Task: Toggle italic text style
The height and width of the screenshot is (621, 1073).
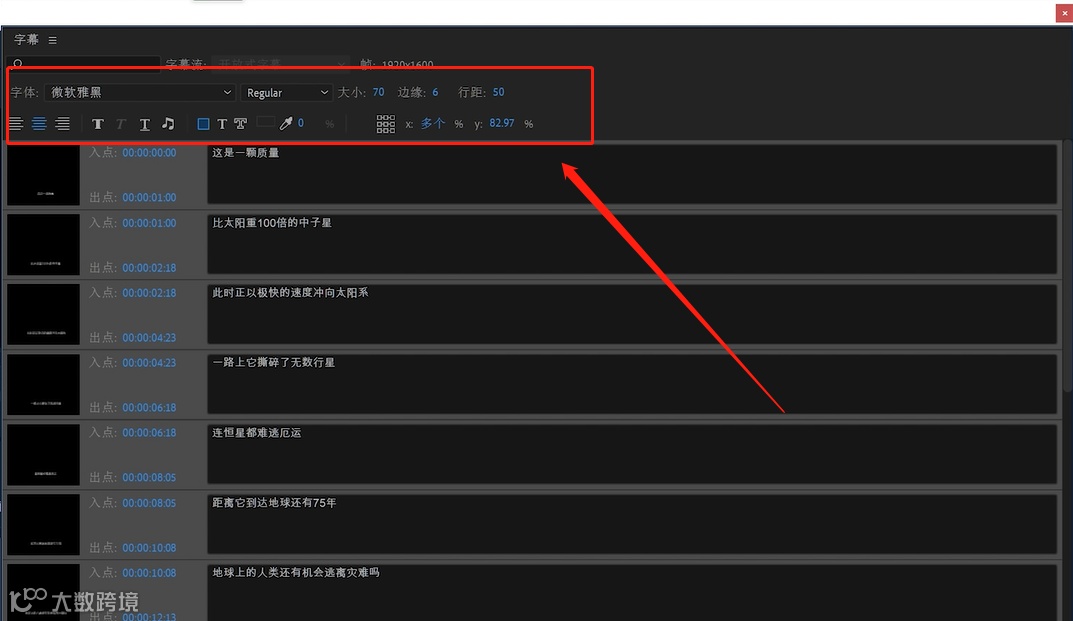Action: tap(121, 124)
